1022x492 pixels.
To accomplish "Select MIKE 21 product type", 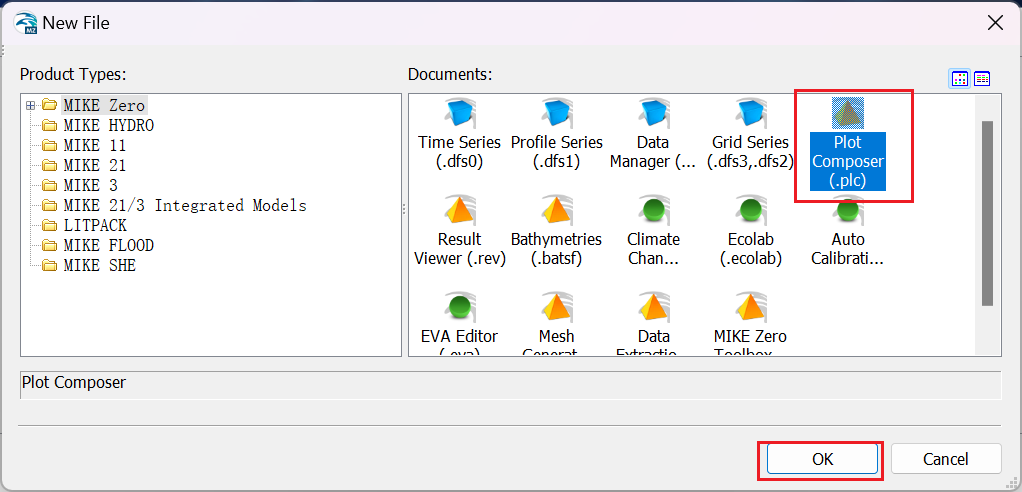I will coord(95,166).
